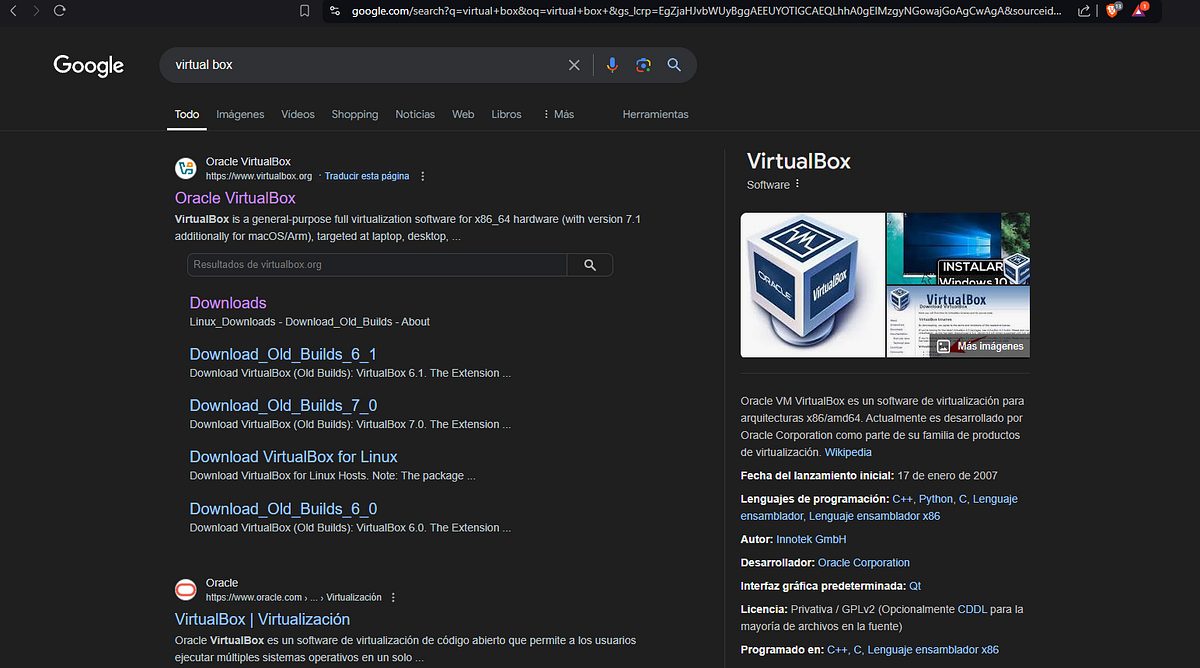Click the site information icon in the address bar

tap(335, 12)
